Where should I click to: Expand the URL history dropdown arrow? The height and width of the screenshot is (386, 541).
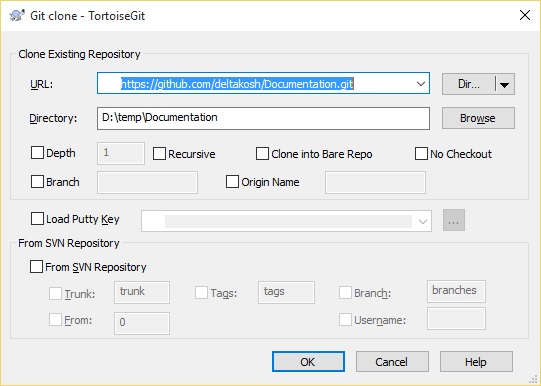coord(421,83)
